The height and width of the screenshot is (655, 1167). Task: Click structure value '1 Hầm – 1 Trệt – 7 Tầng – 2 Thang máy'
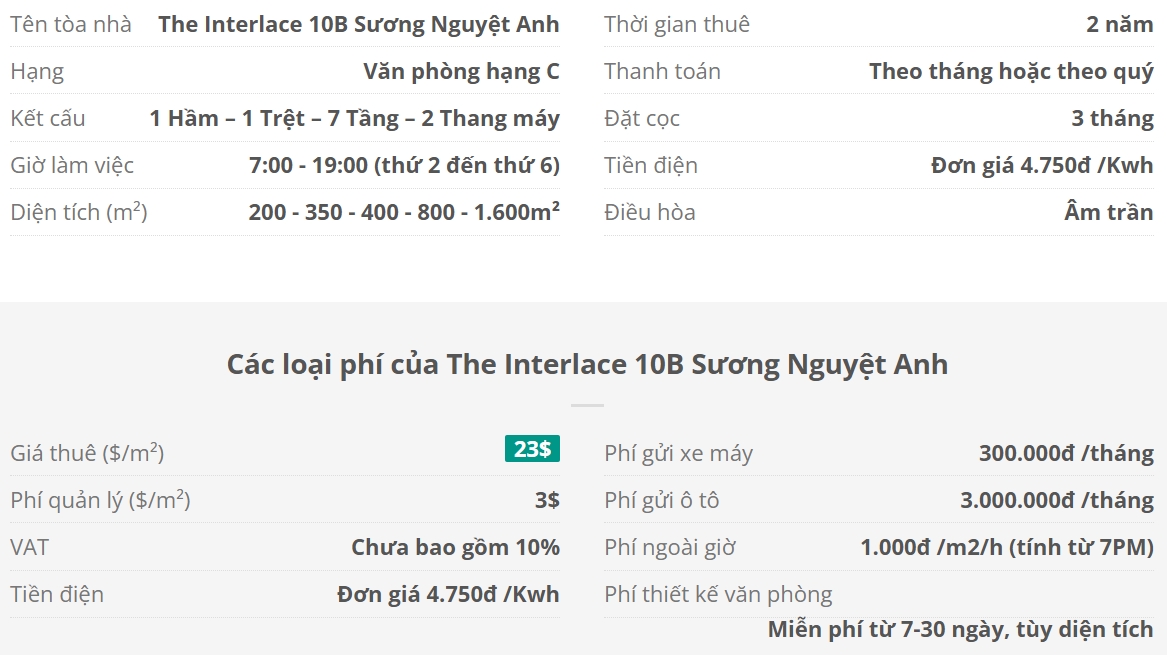354,118
